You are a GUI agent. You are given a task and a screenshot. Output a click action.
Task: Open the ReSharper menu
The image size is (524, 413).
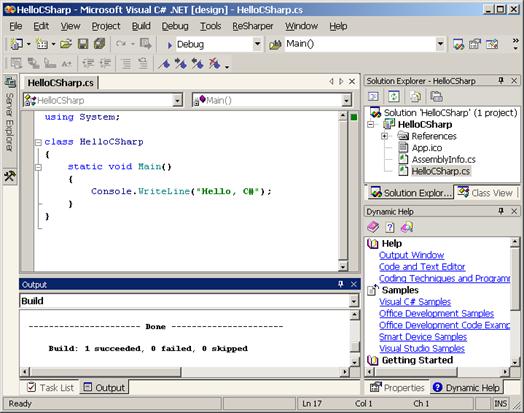[x=253, y=26]
